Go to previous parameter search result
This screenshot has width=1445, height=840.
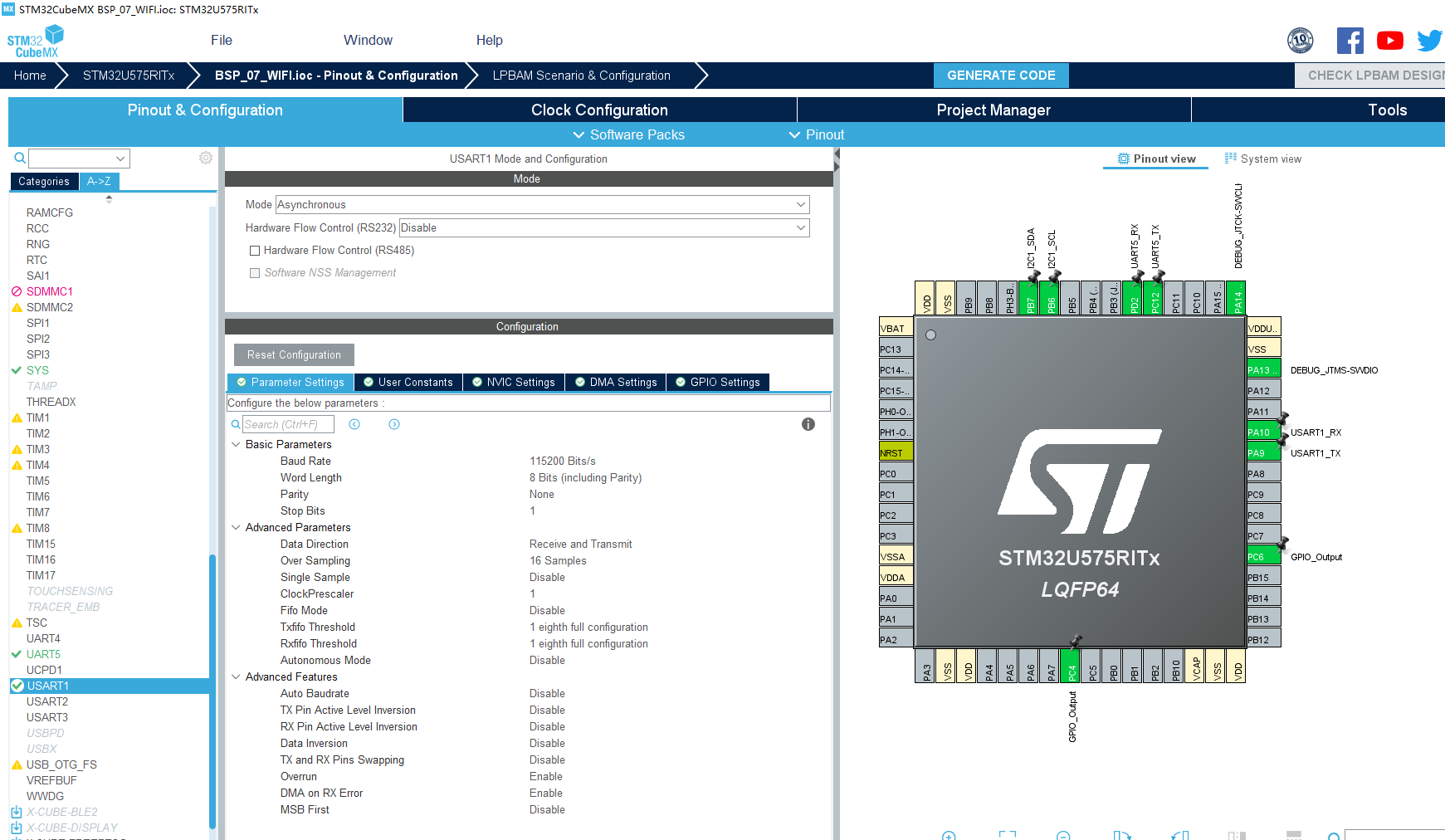(354, 424)
